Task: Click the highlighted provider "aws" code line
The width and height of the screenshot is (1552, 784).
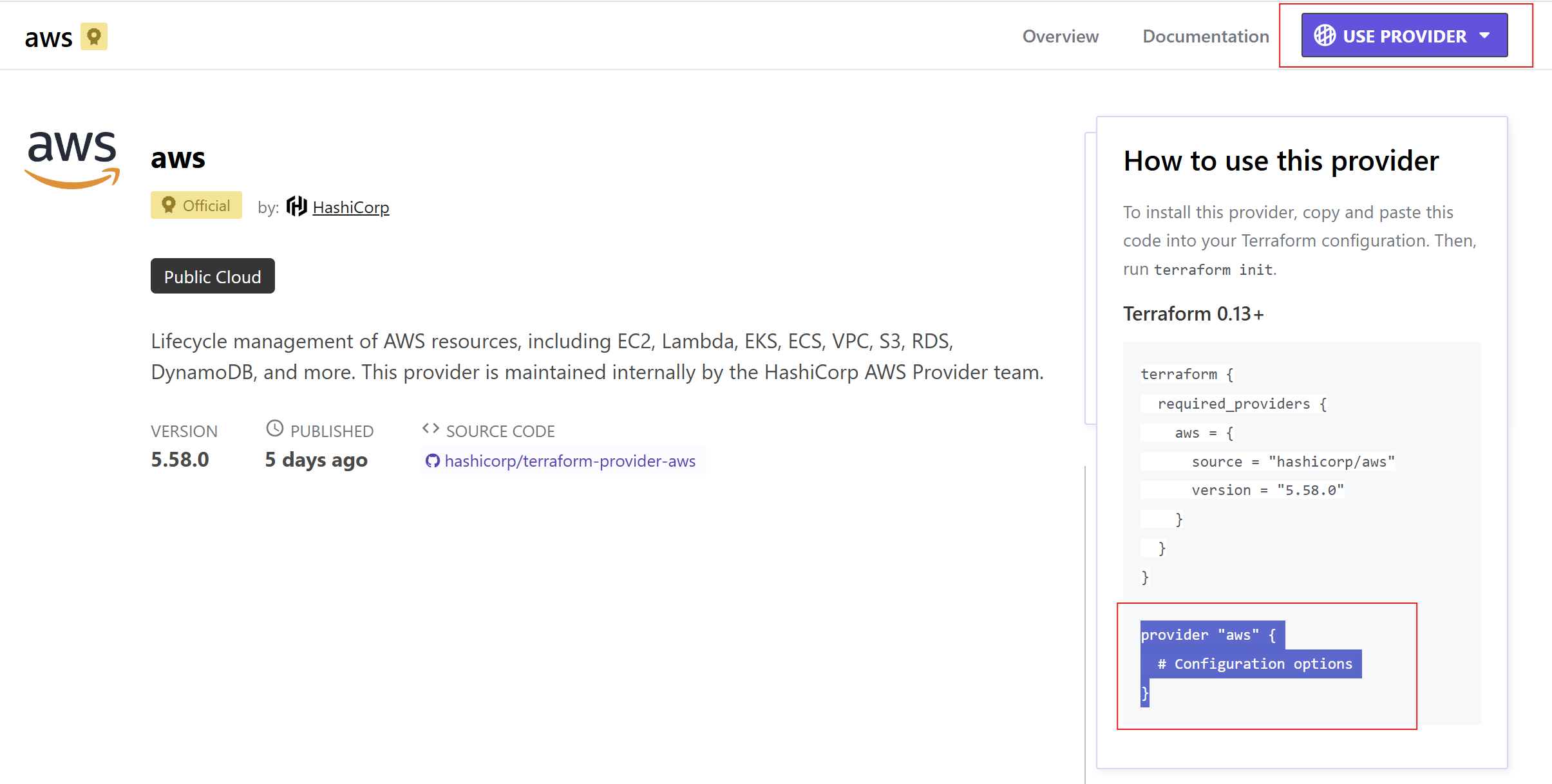Action: pos(1208,635)
